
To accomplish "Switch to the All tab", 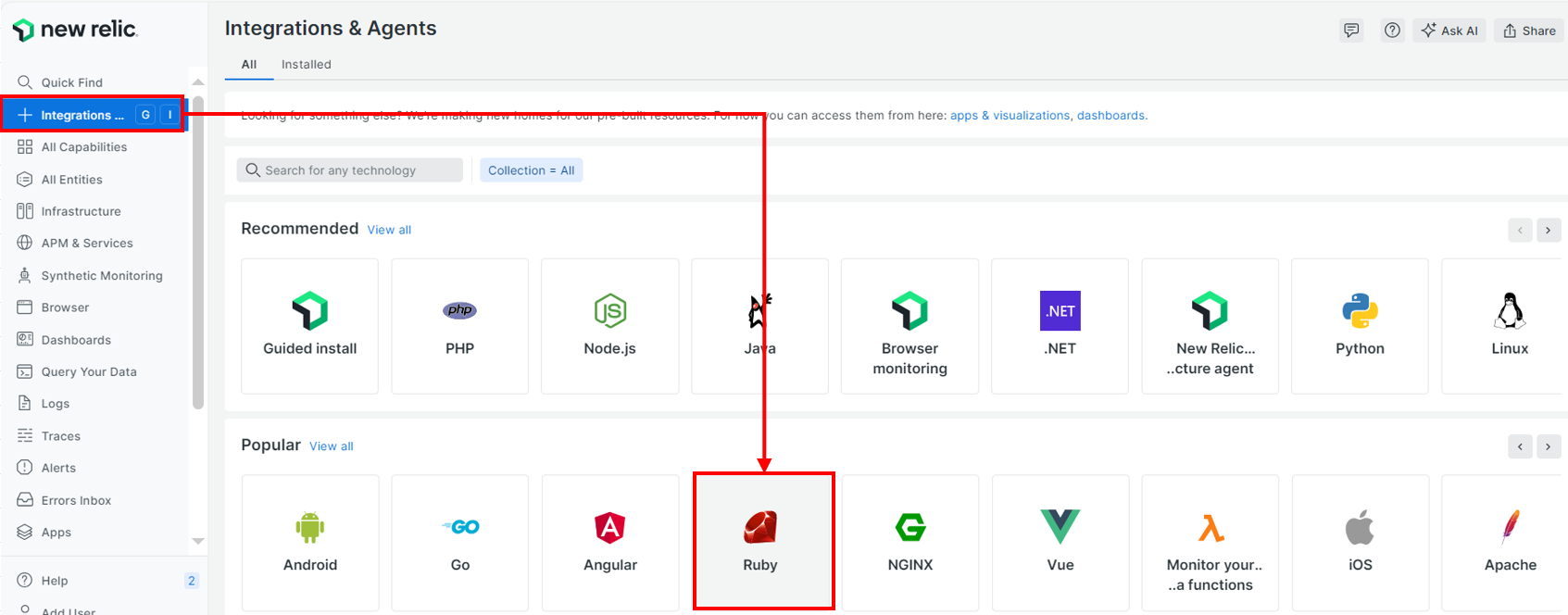I will (249, 65).
